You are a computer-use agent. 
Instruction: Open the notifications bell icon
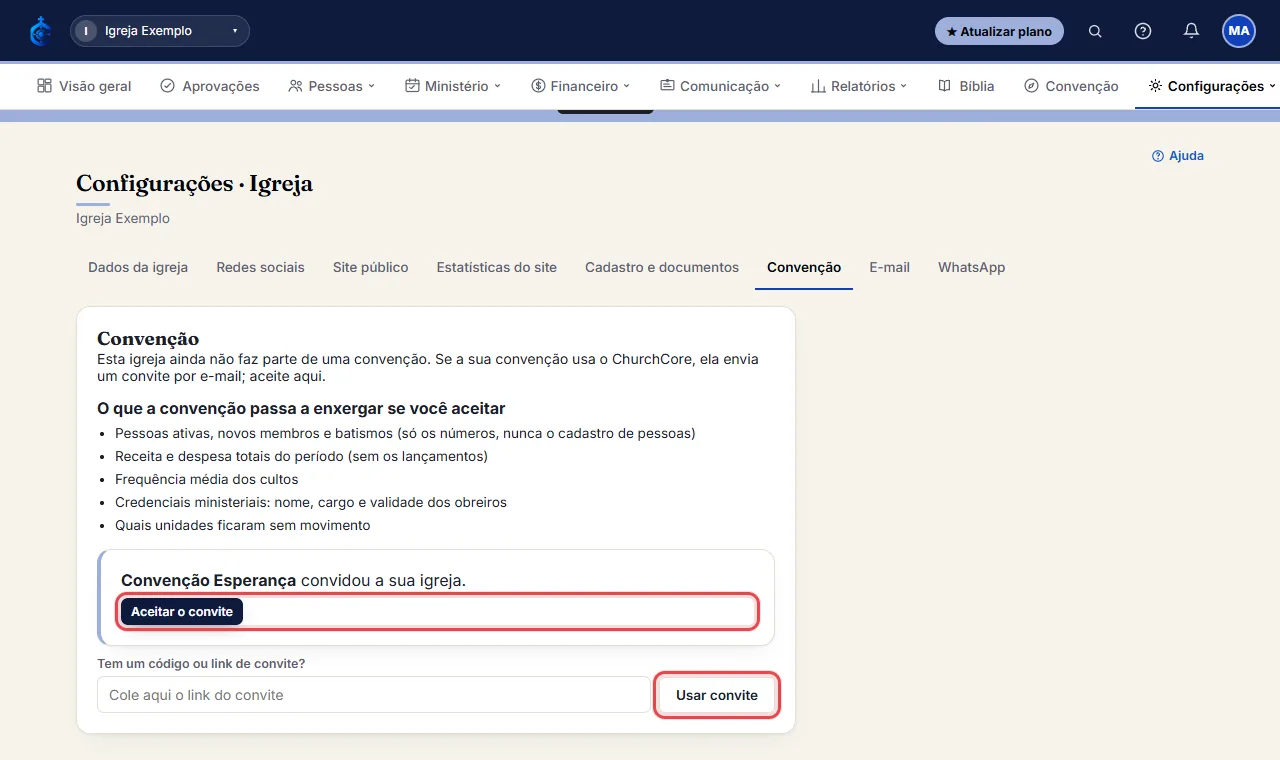click(1191, 31)
